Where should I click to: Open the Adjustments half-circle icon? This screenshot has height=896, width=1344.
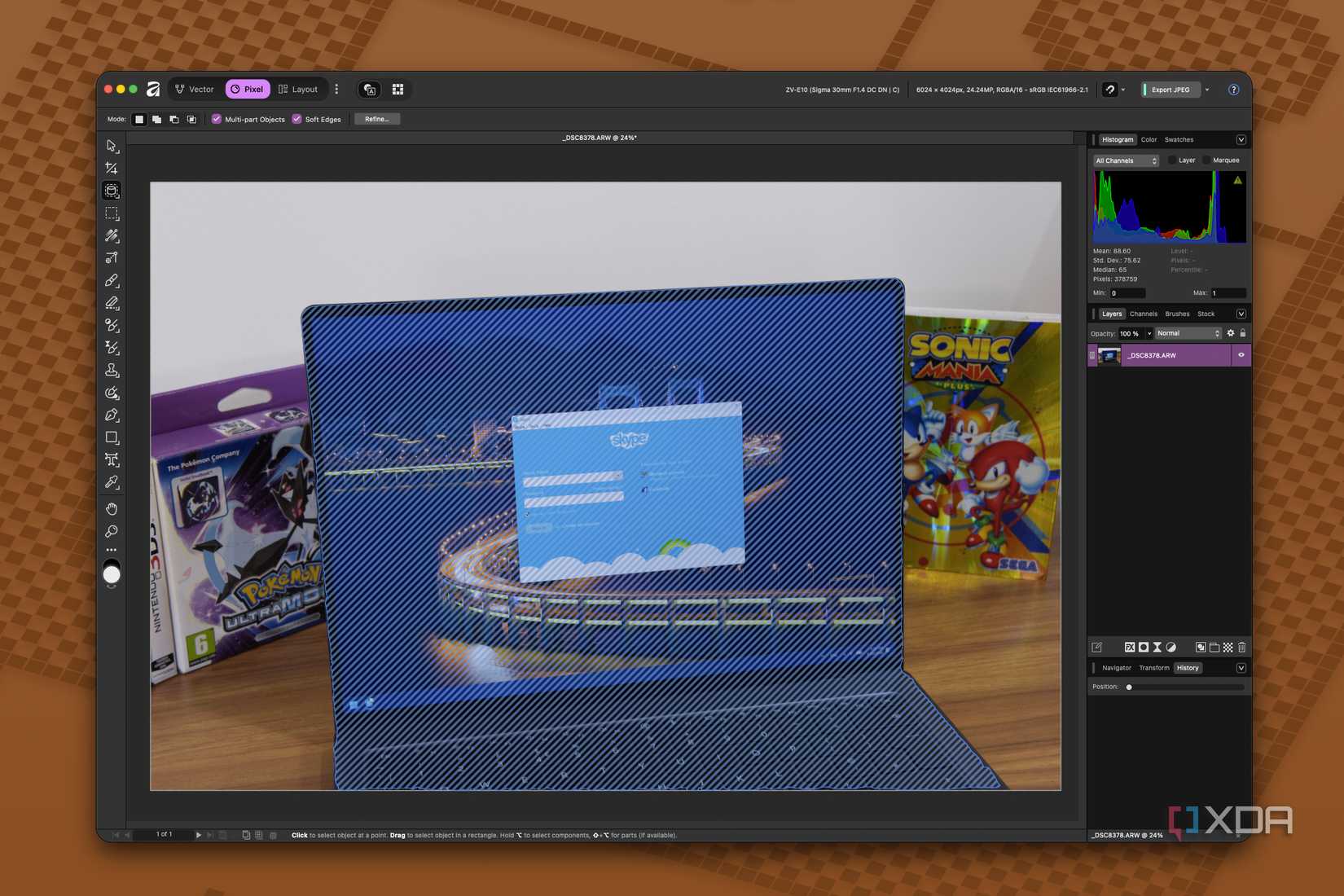click(1171, 648)
